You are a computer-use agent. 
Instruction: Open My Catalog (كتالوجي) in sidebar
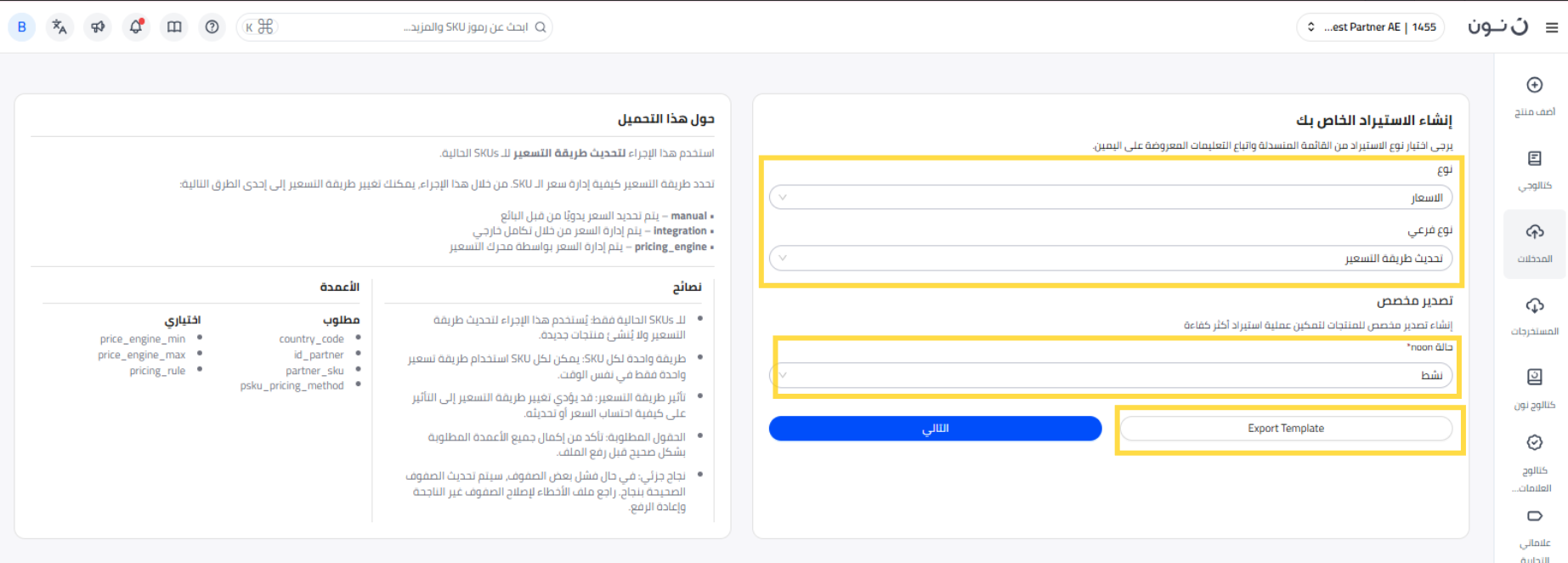coord(1534,159)
